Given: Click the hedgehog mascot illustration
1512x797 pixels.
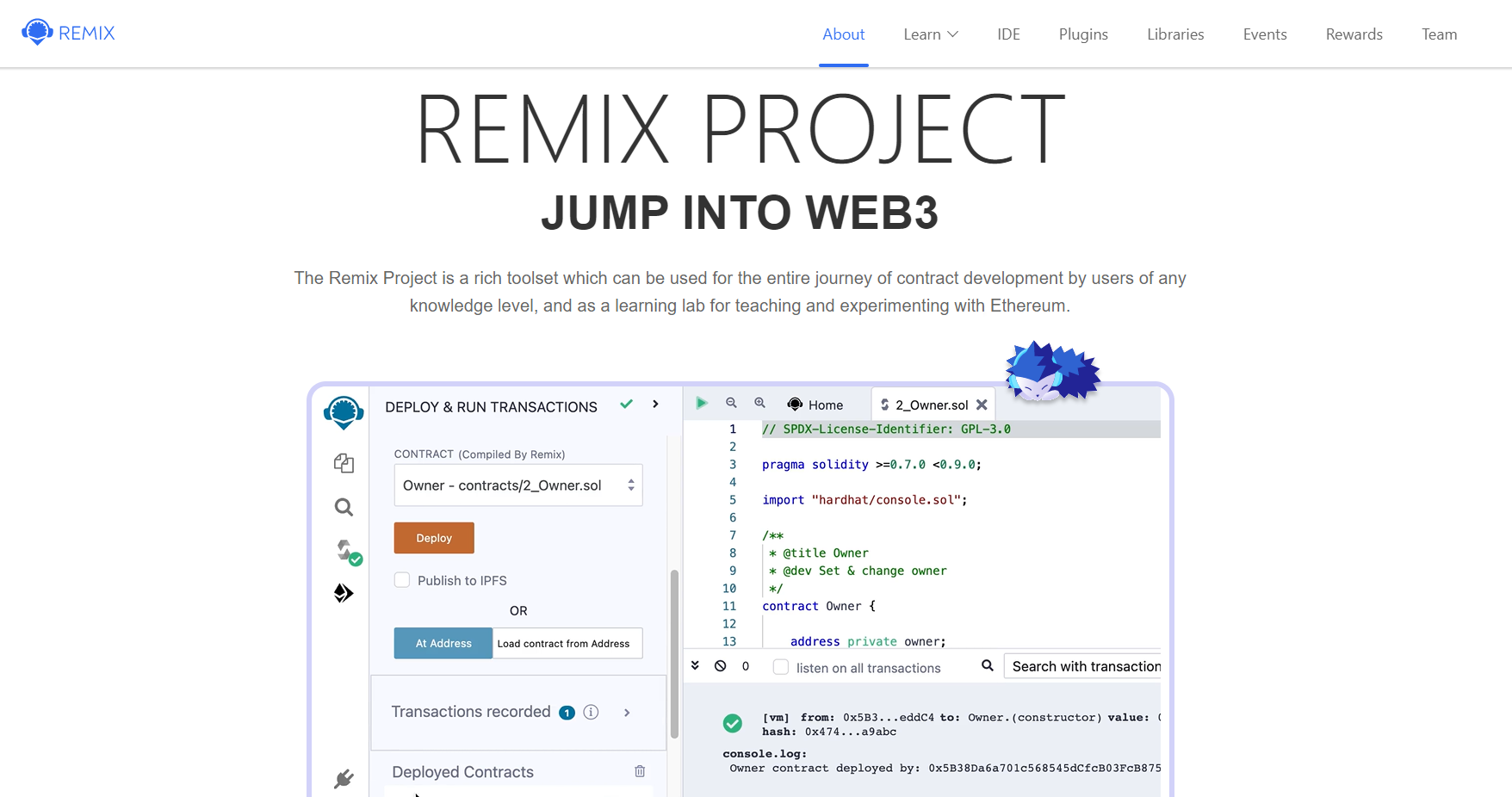Looking at the screenshot, I should point(1053,371).
